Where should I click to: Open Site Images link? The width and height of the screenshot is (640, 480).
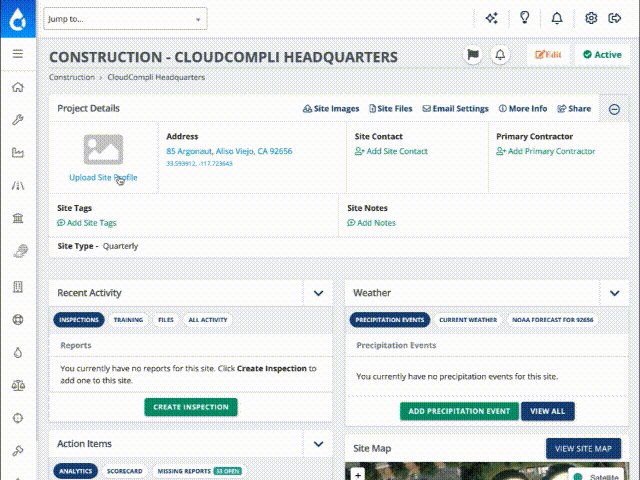pos(331,109)
